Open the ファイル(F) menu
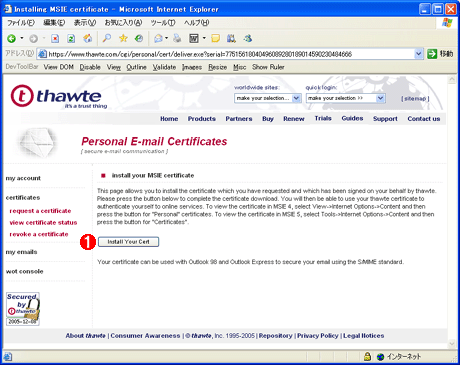Image resolution: width=460 pixels, height=365 pixels. 21,23
